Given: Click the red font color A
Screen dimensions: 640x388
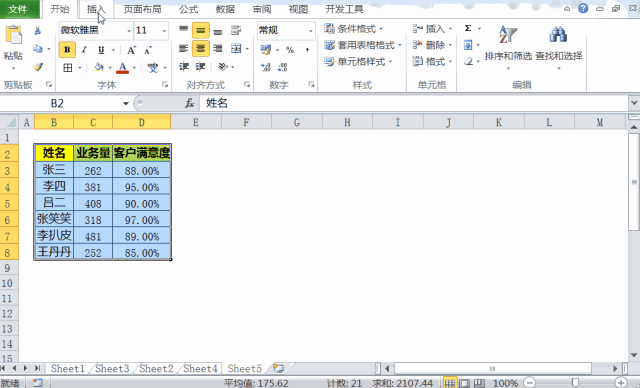Looking at the screenshot, I should pyautogui.click(x=122, y=67).
